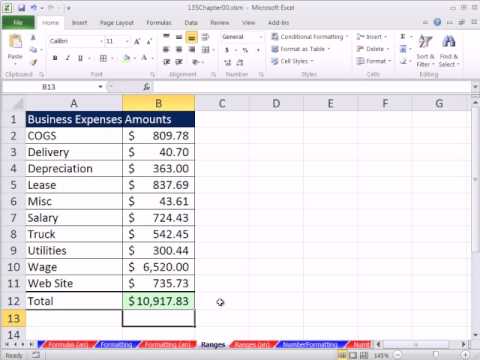Align text to the left
480x360 pixels.
coord(166,50)
